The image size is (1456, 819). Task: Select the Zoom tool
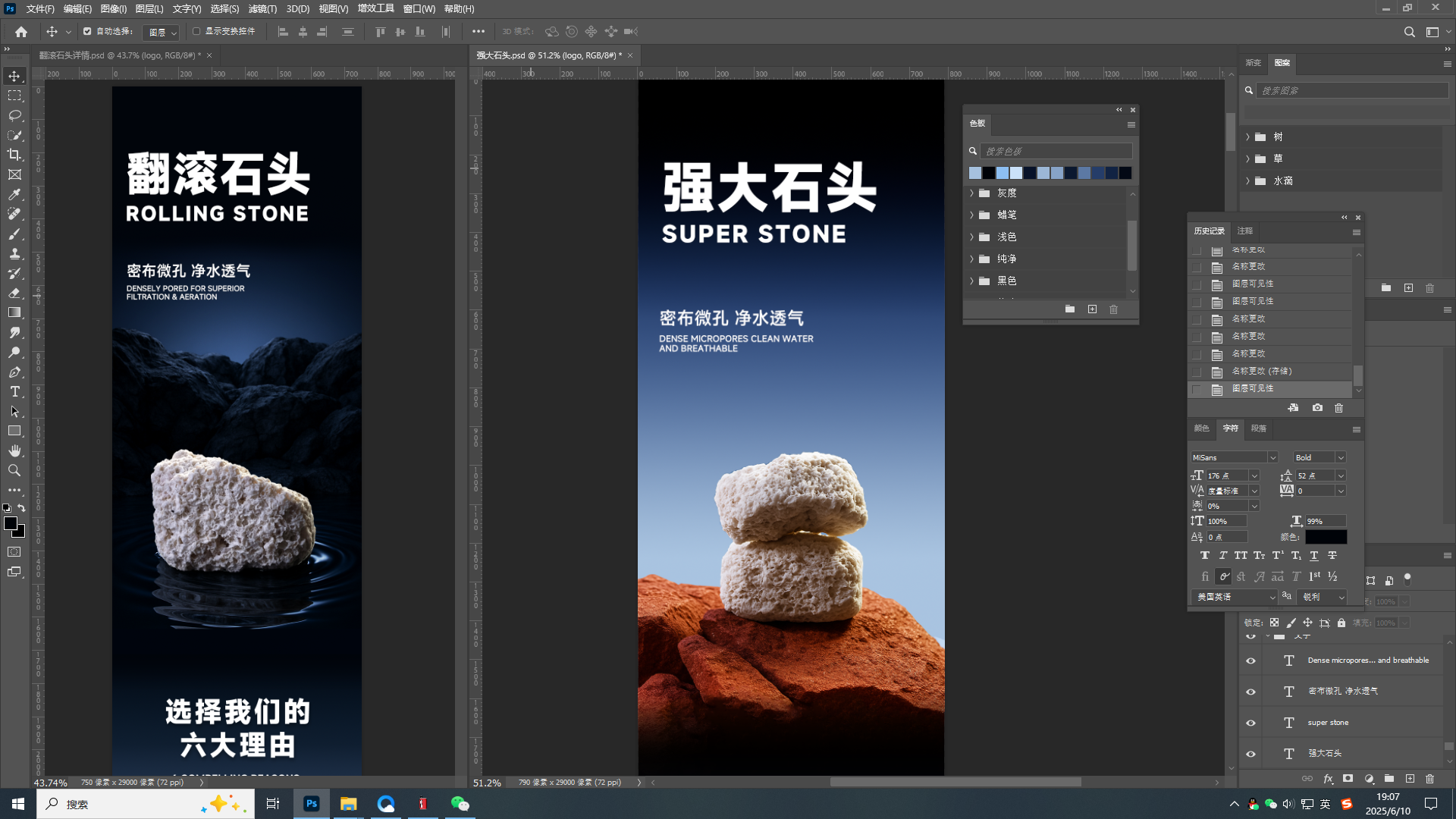tap(14, 470)
